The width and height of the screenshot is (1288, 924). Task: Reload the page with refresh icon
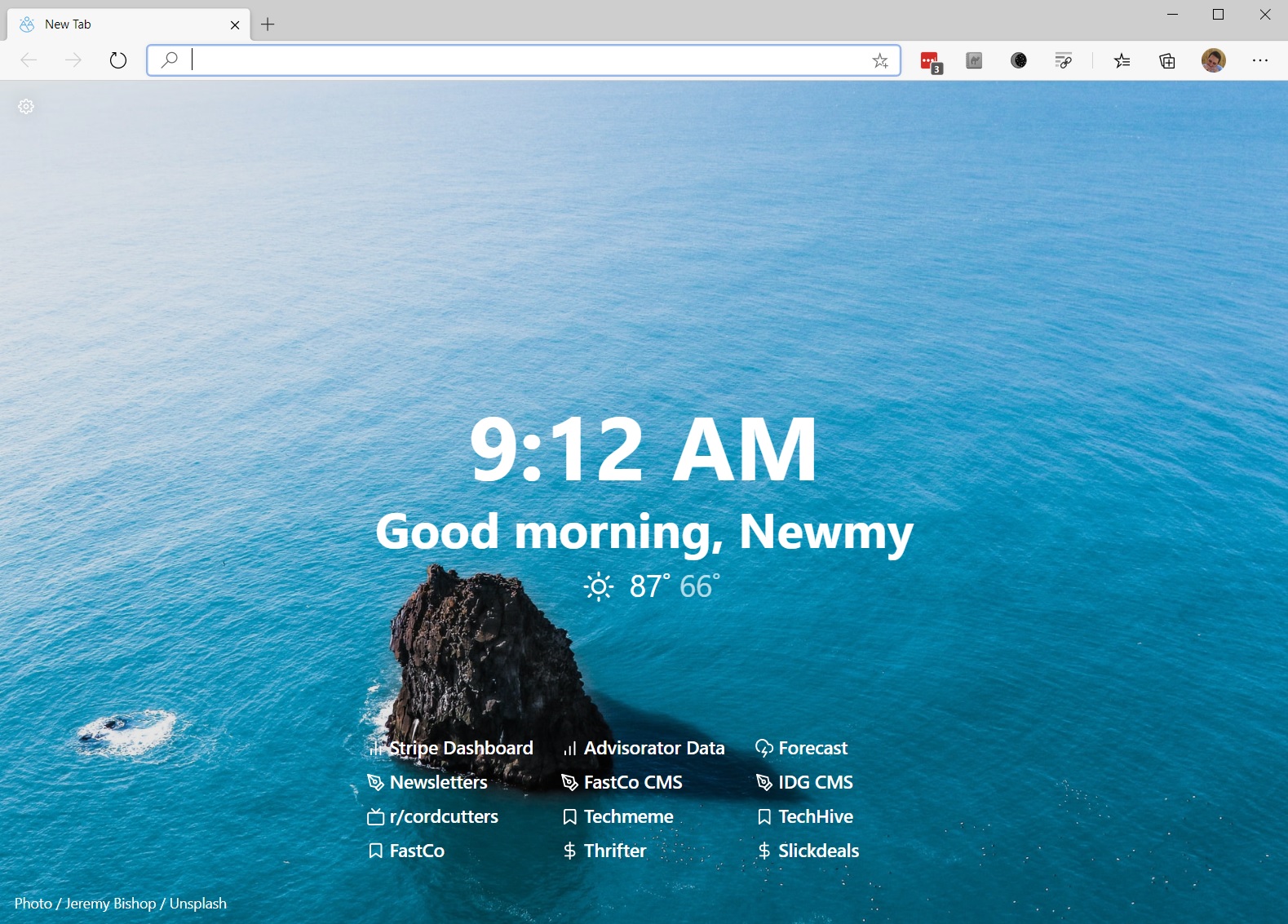(x=118, y=60)
